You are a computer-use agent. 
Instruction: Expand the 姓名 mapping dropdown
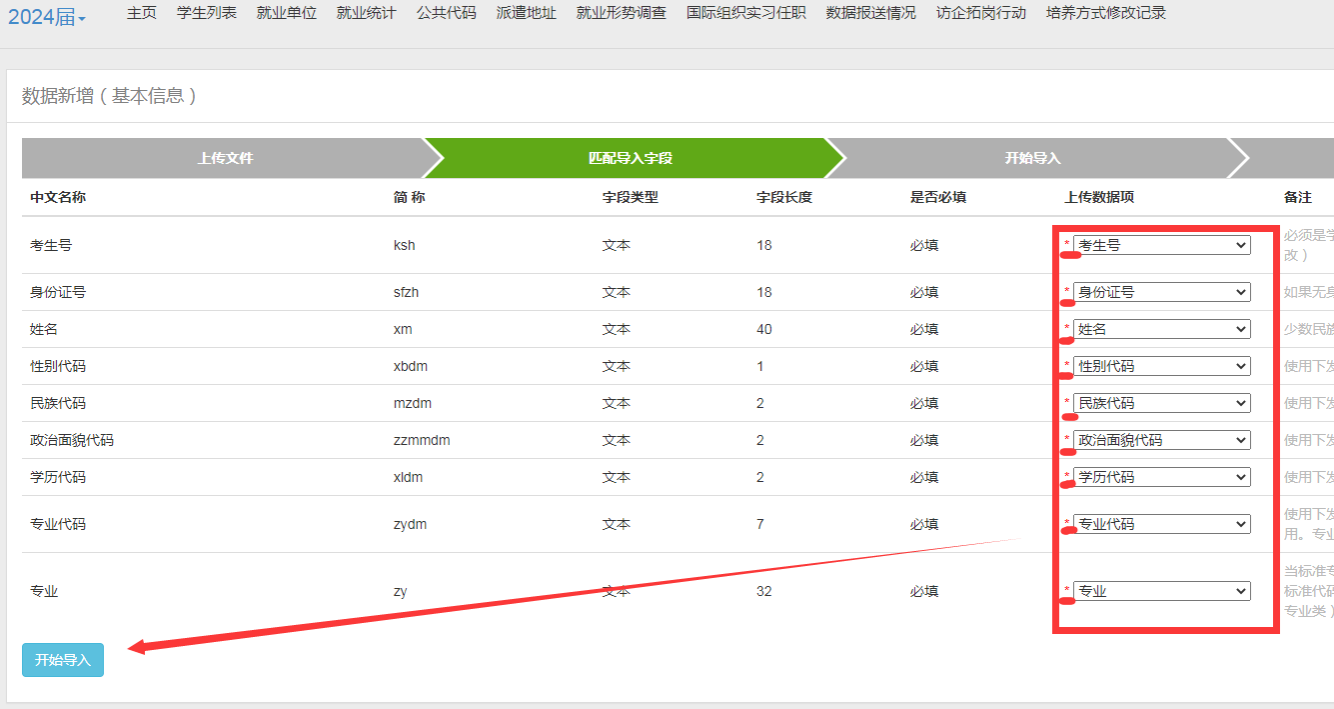click(1161, 329)
